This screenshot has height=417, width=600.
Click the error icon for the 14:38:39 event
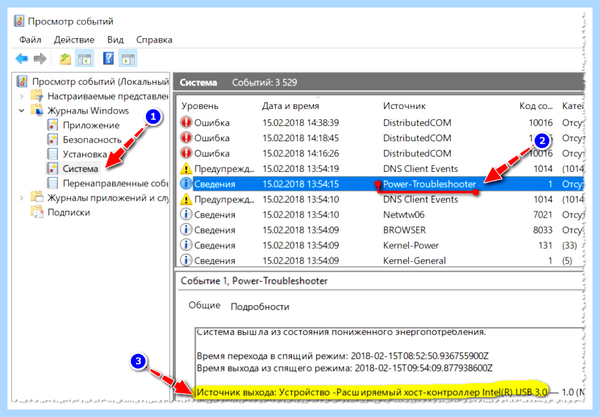(x=186, y=122)
